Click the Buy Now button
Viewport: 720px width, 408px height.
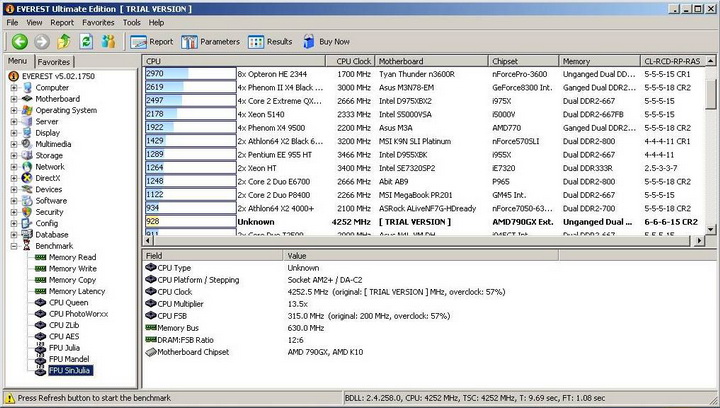point(326,42)
